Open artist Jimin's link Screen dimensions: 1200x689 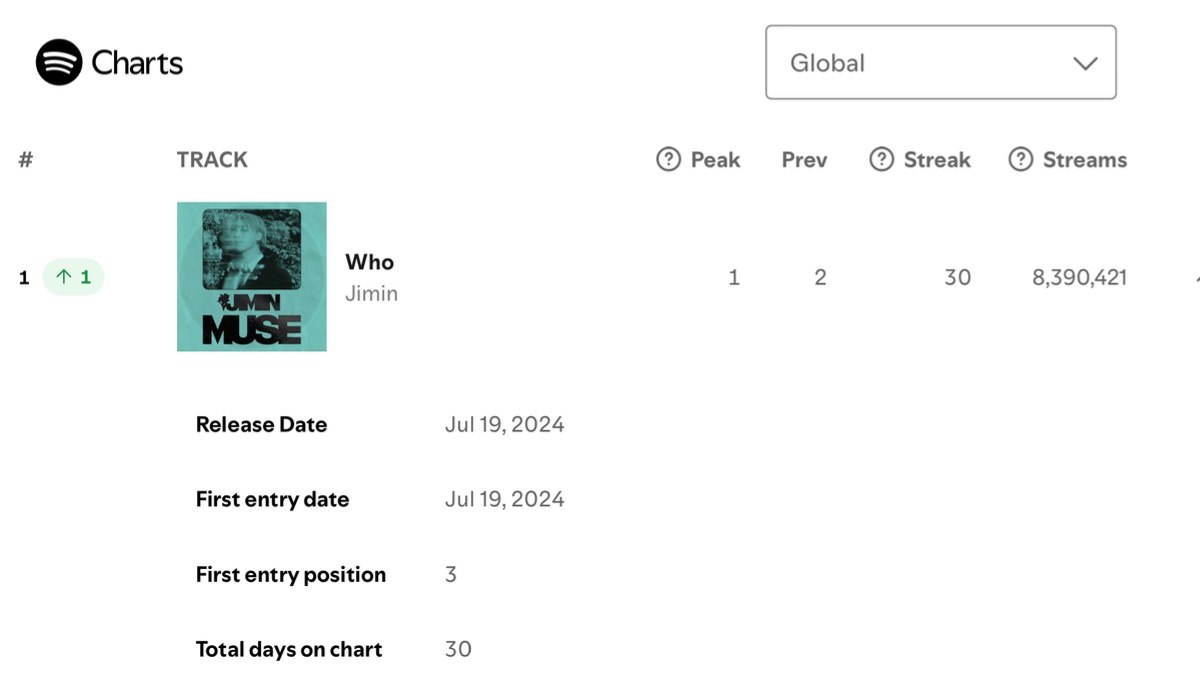click(x=371, y=294)
